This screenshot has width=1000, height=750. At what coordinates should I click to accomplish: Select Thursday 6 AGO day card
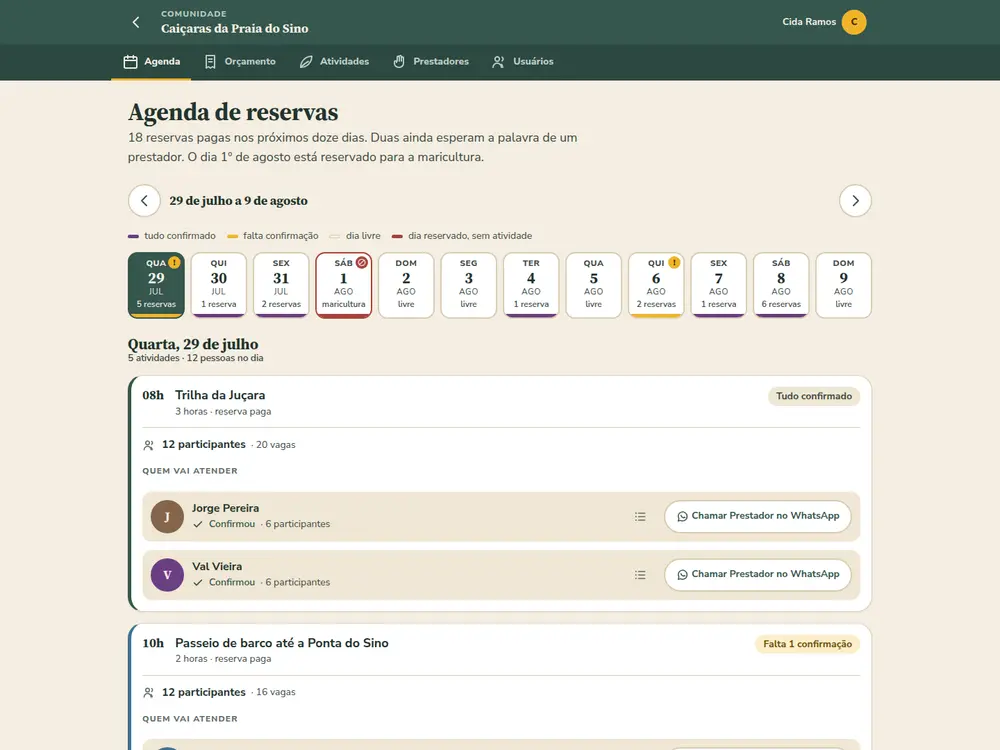pyautogui.click(x=656, y=285)
